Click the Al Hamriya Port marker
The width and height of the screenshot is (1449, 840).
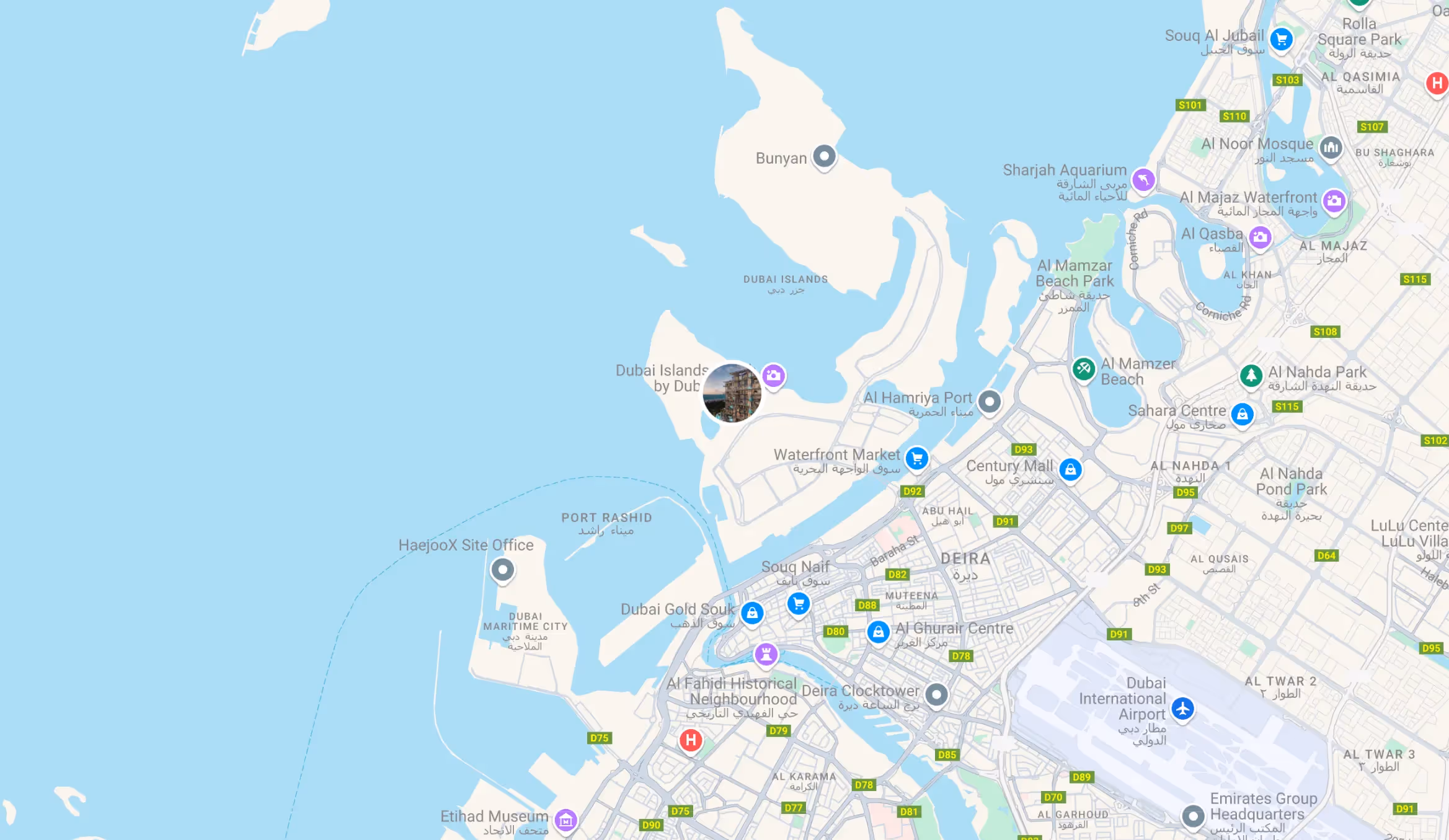tap(990, 402)
